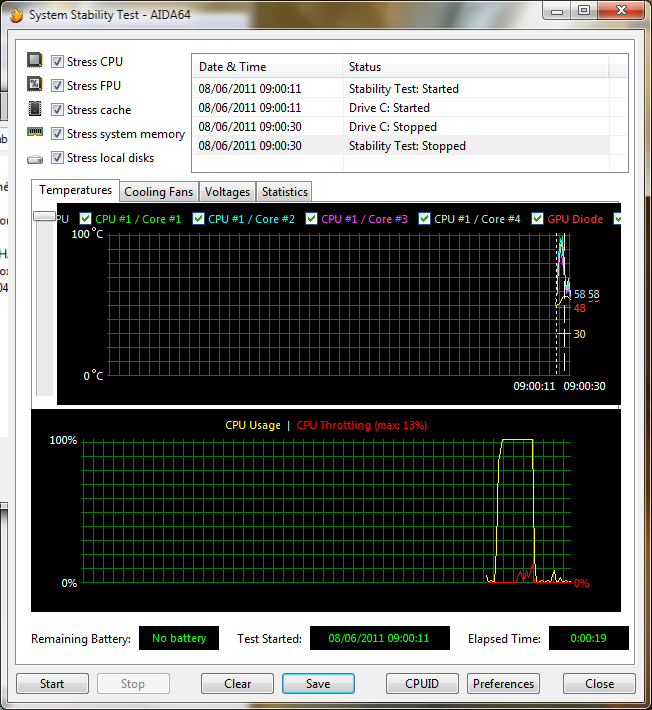Click the Clear button
This screenshot has width=652, height=710.
tap(237, 683)
